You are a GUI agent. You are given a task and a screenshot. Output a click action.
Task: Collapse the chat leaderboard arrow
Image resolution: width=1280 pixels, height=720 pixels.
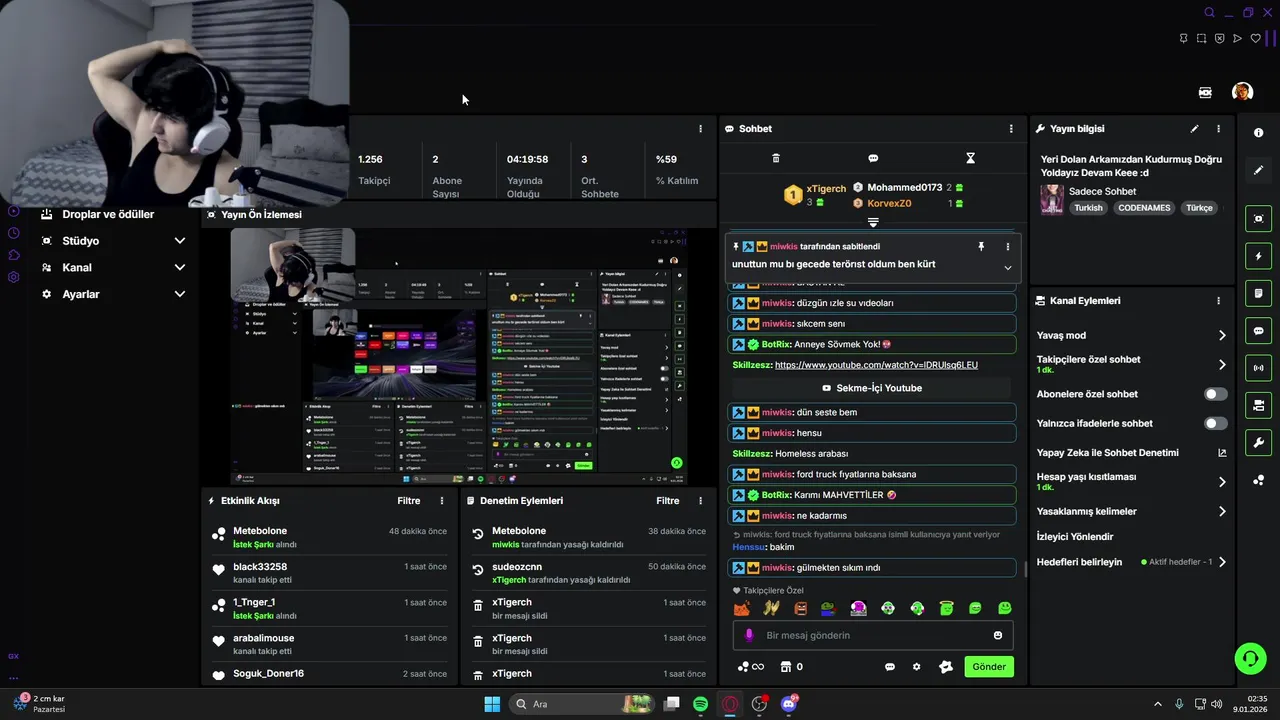[873, 222]
